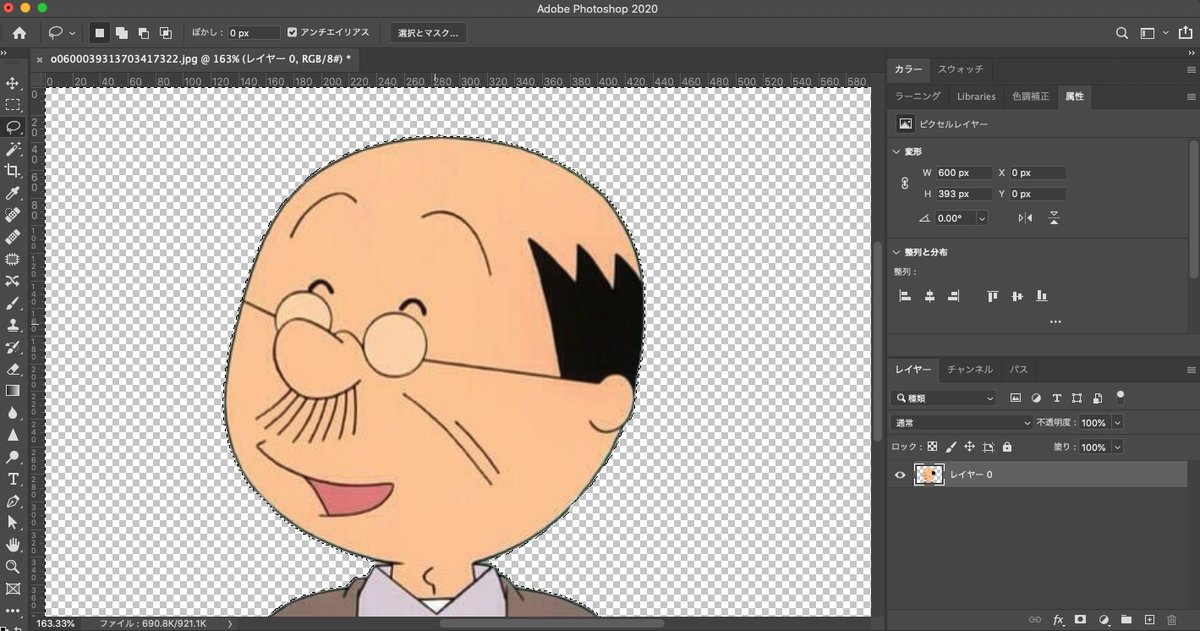Click the flip vertical icon in Properties
Viewport: 1200px width, 631px height.
tap(1054, 218)
